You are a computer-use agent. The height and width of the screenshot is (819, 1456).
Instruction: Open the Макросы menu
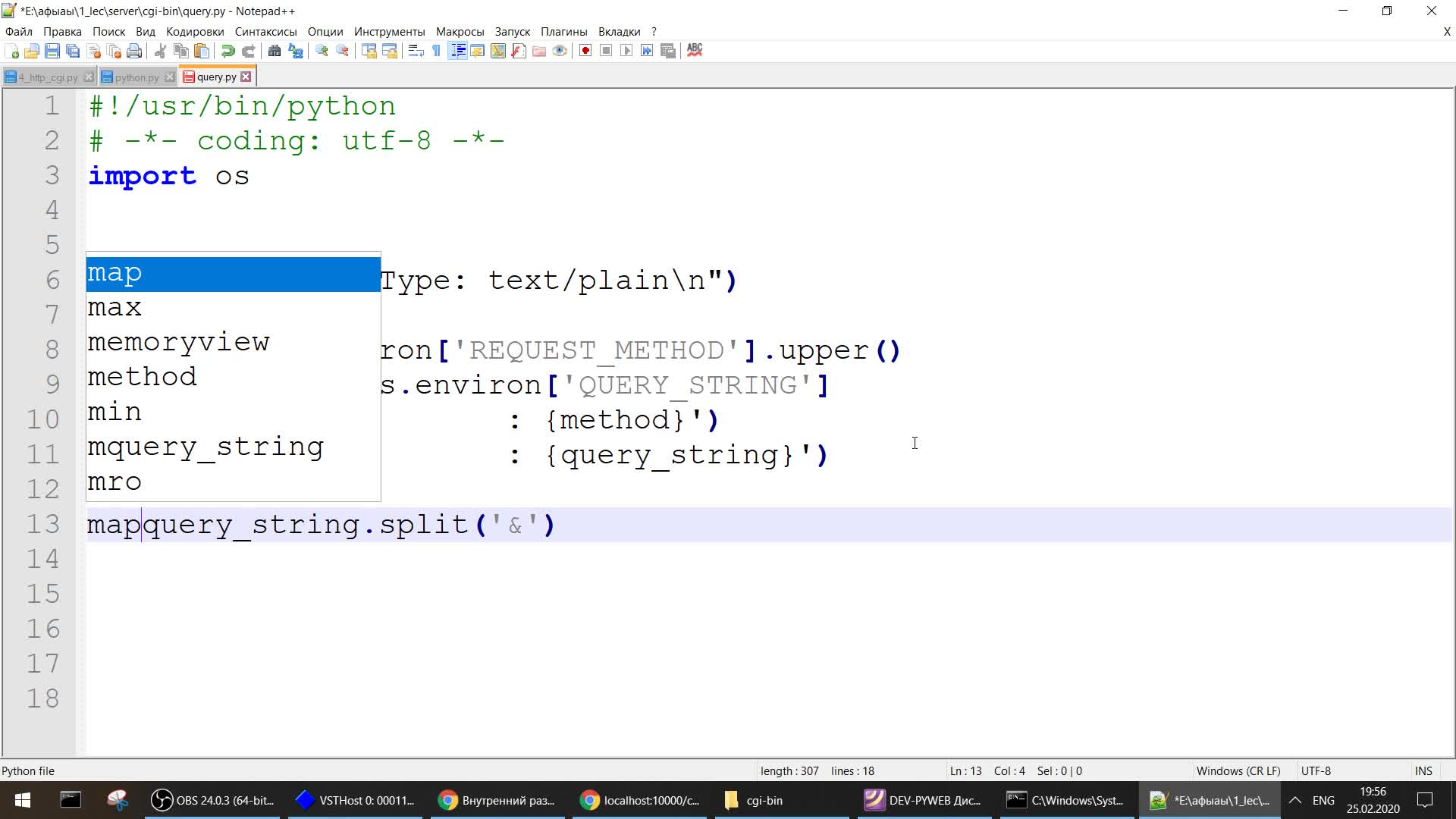[460, 31]
